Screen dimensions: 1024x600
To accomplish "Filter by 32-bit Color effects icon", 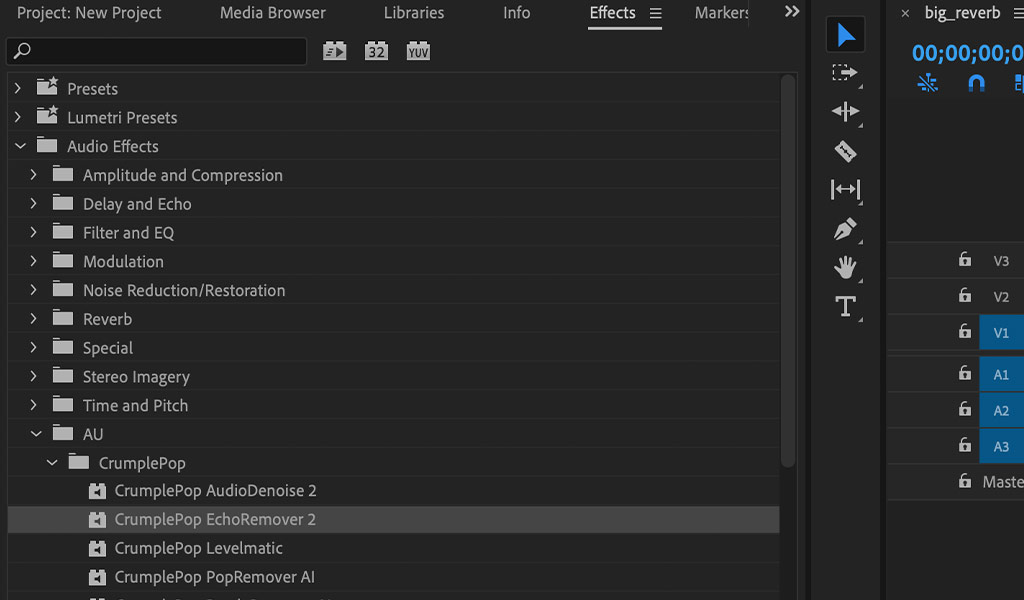I will (376, 51).
